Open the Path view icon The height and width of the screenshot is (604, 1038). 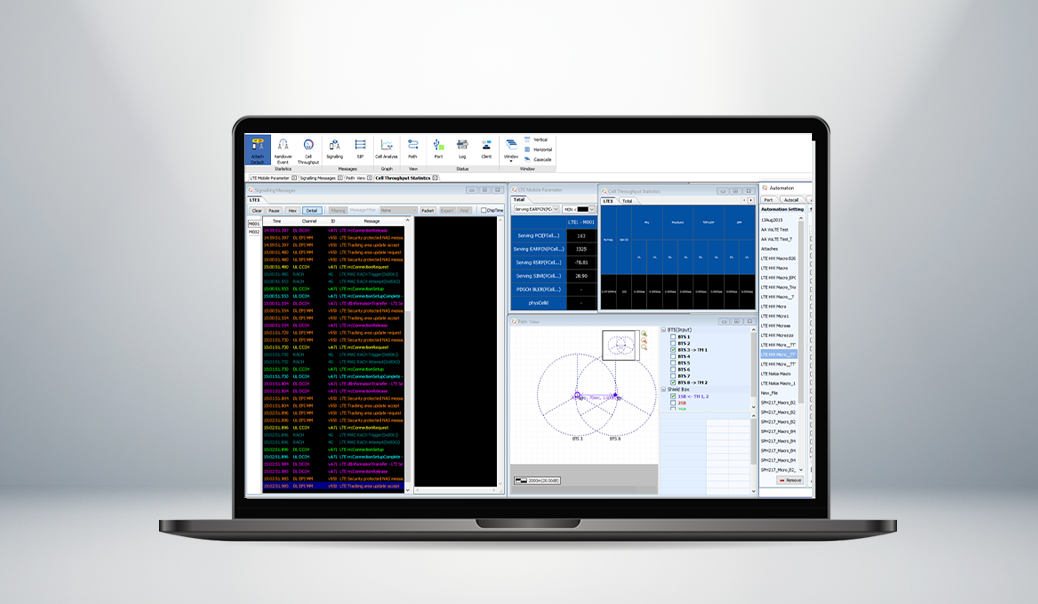pyautogui.click(x=412, y=148)
